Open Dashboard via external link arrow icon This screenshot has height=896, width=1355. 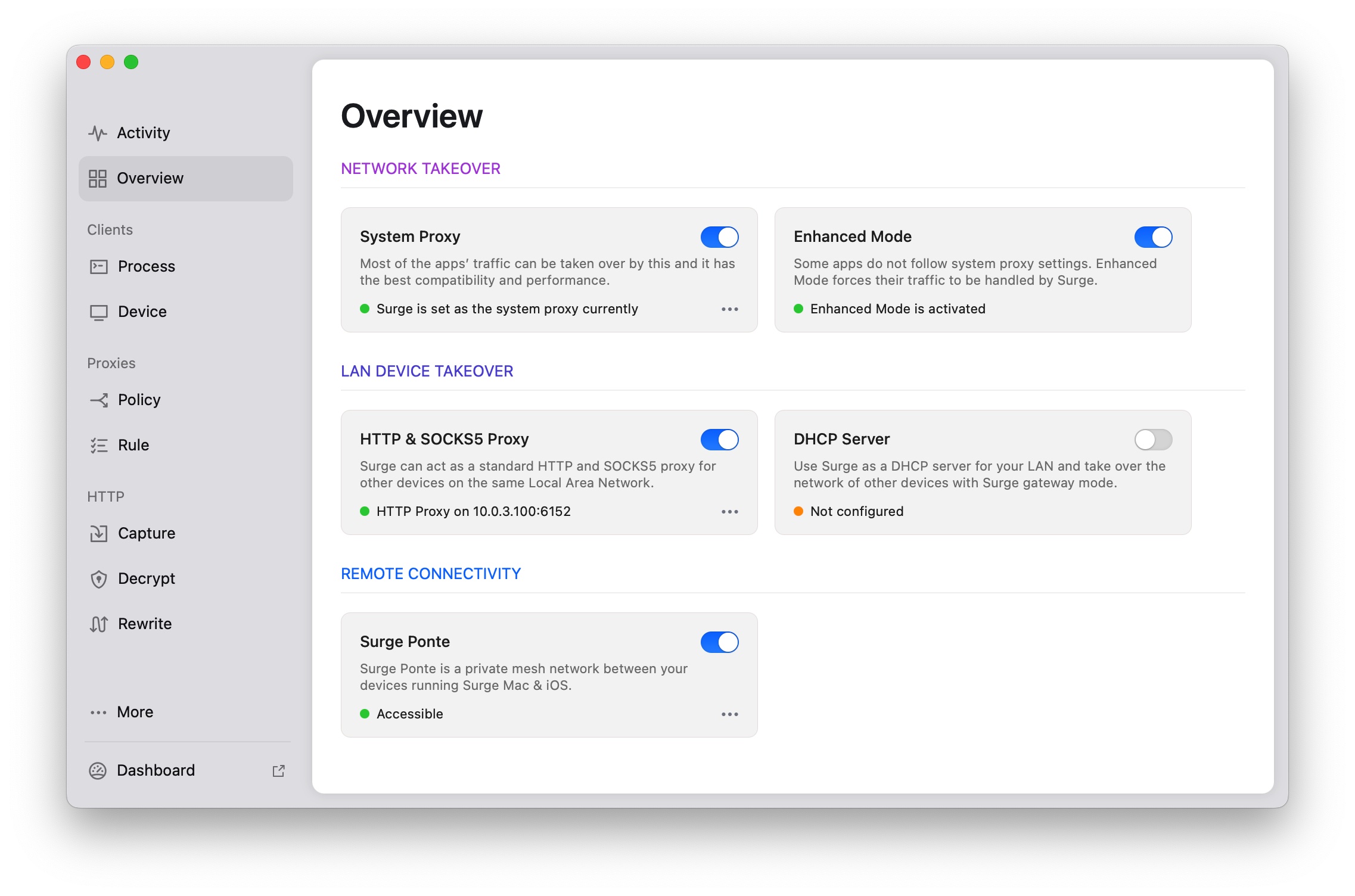tap(278, 771)
